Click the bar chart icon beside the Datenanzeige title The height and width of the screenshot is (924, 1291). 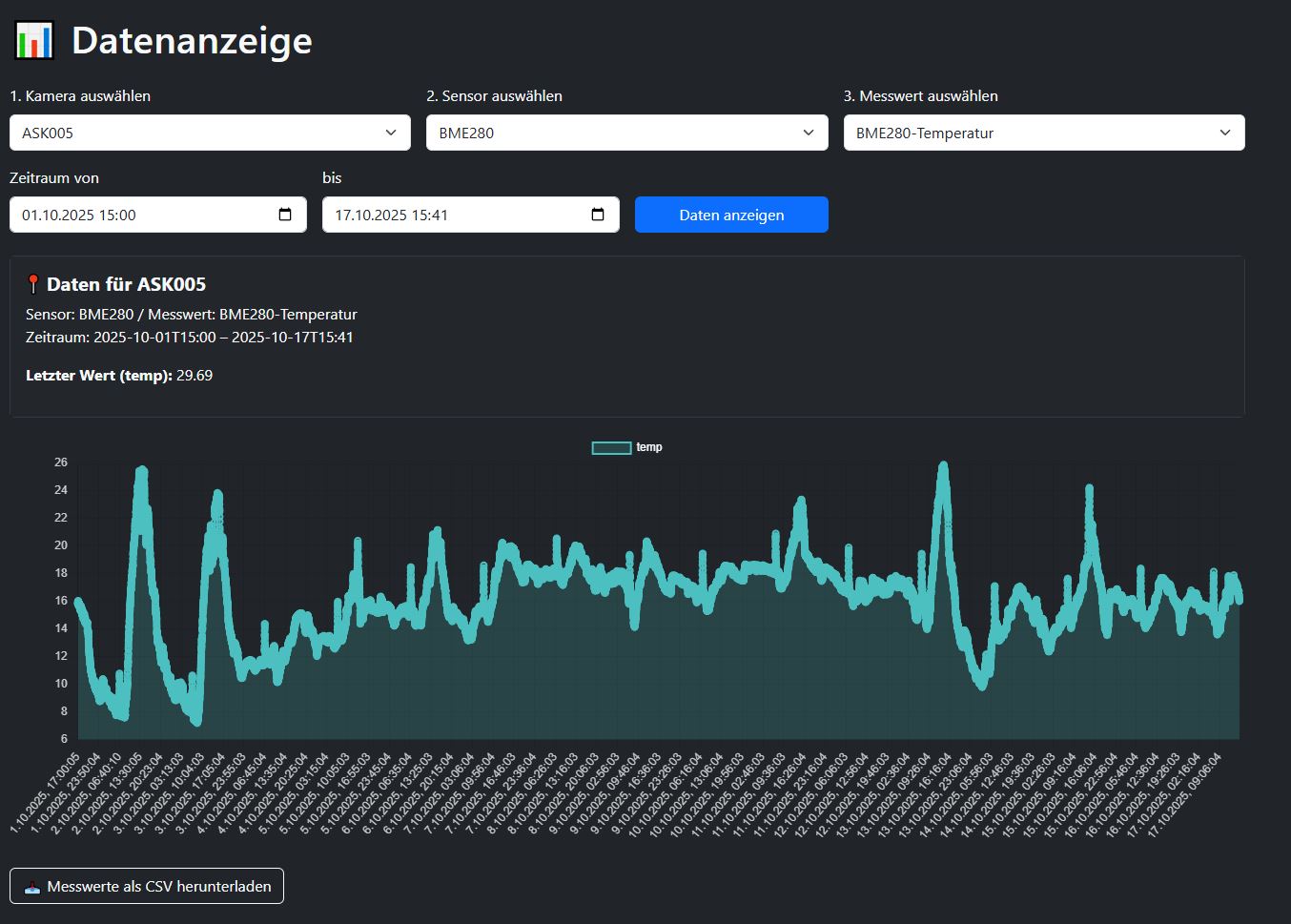pyautogui.click(x=34, y=40)
